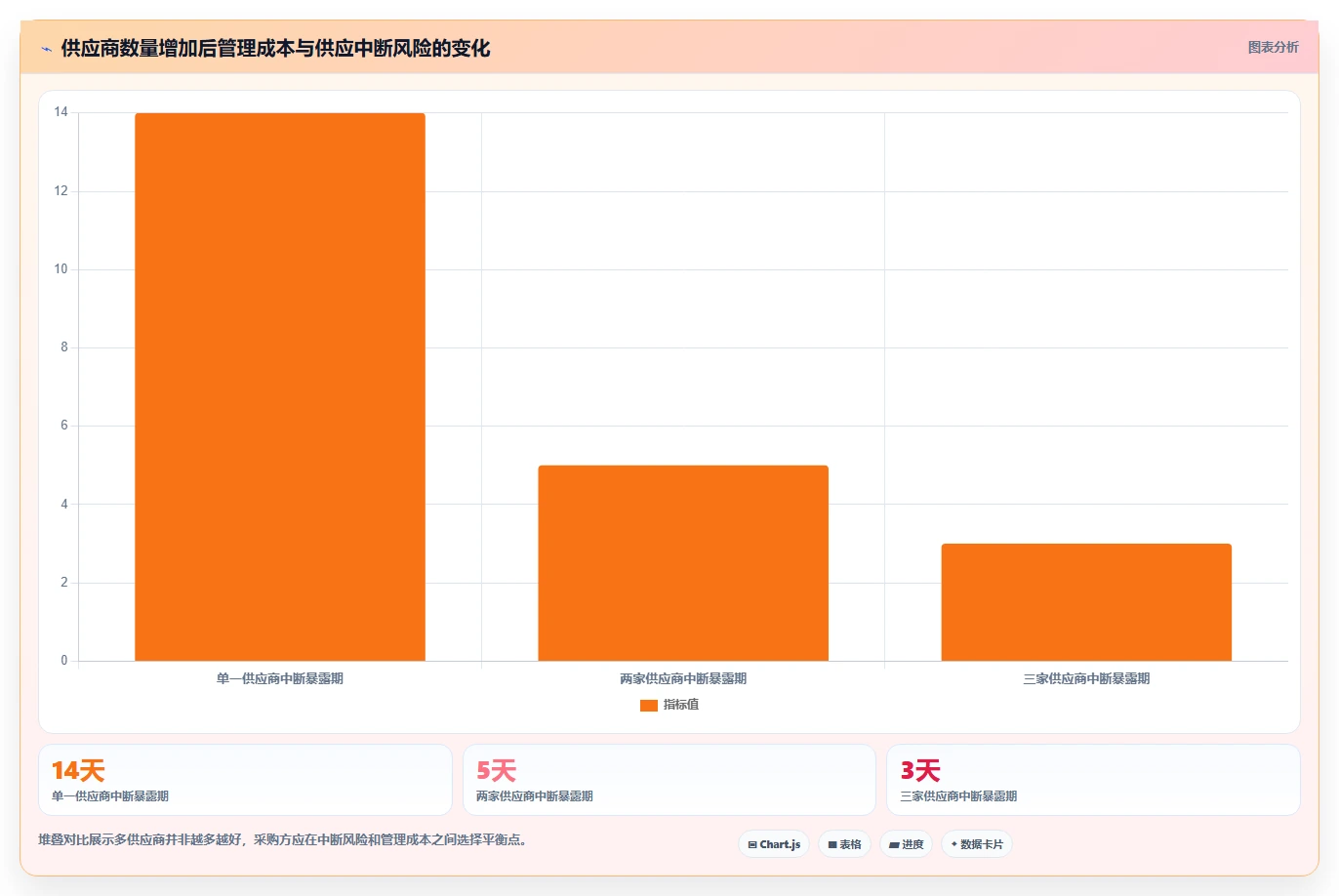This screenshot has width=1339, height=896.
Task: Click the y-axis tick label 2
Action: (64, 583)
